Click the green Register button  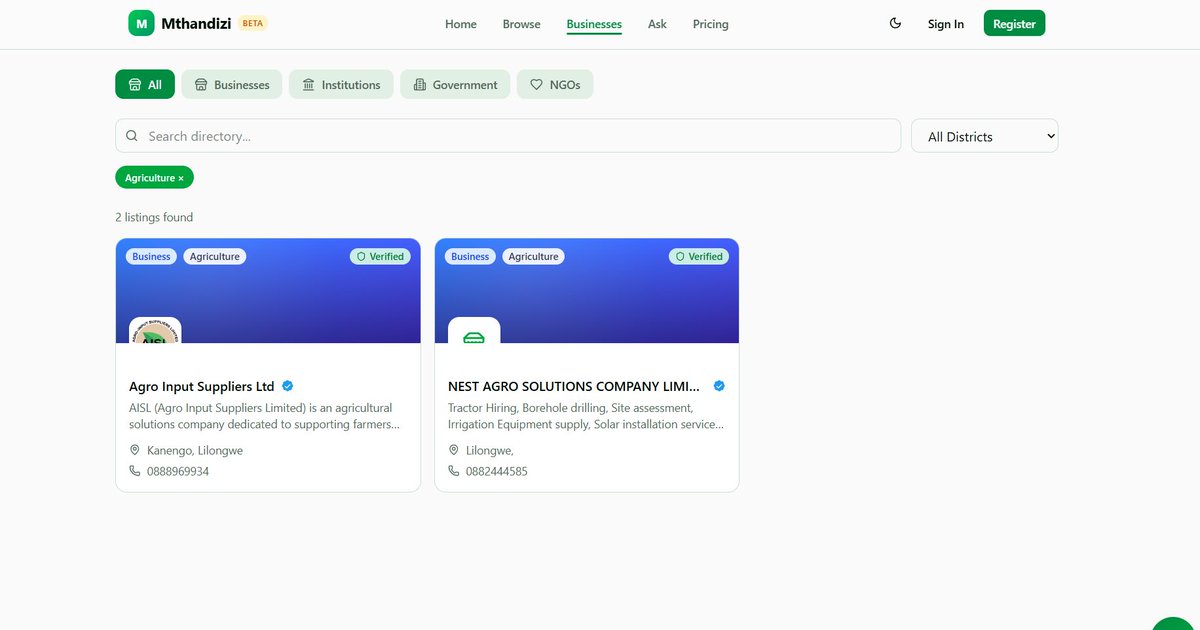(x=1014, y=23)
